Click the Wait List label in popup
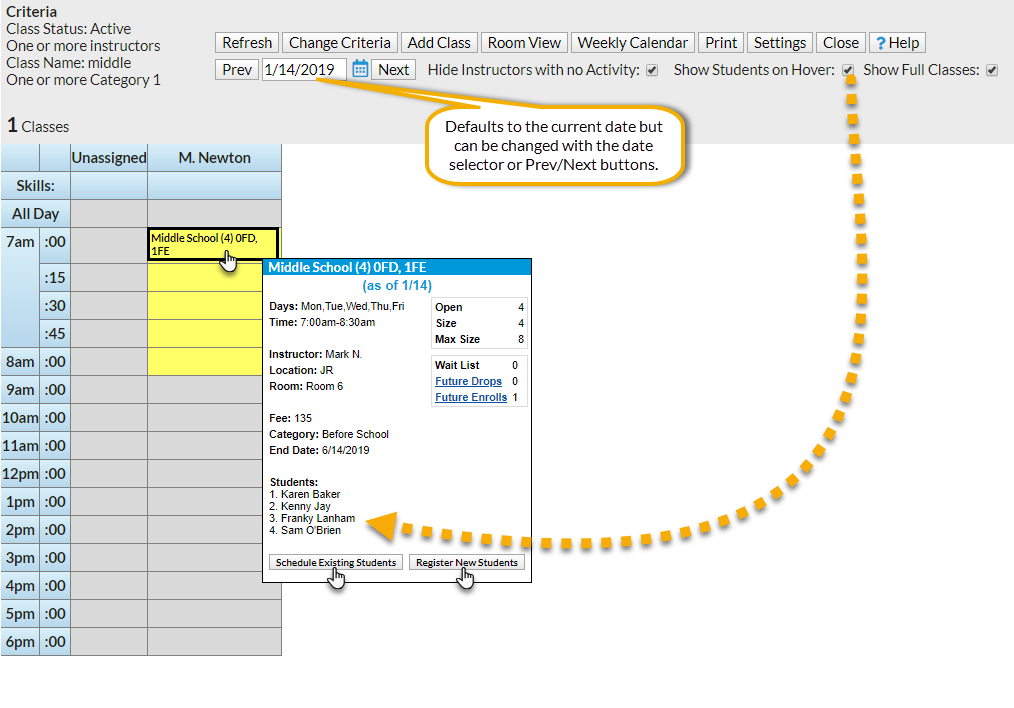This screenshot has width=1014, height=708. point(457,365)
